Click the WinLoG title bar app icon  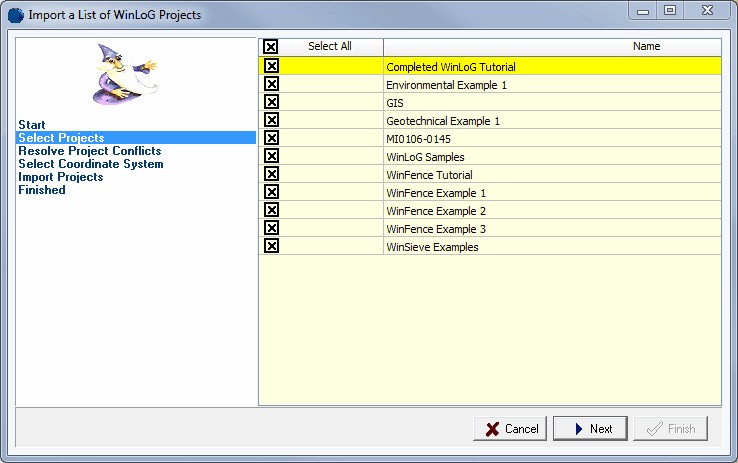15,14
